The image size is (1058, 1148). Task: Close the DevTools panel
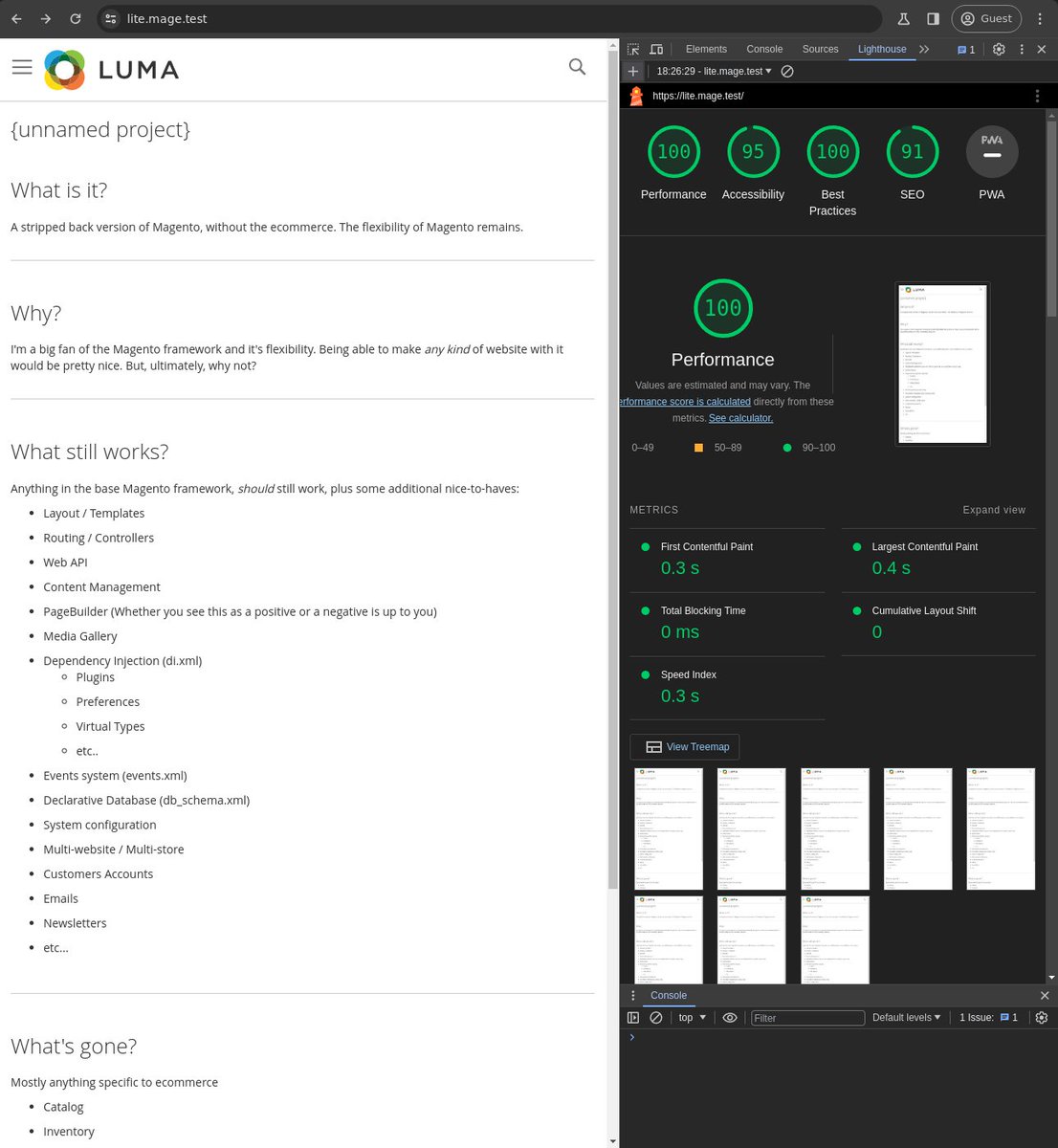[1042, 49]
